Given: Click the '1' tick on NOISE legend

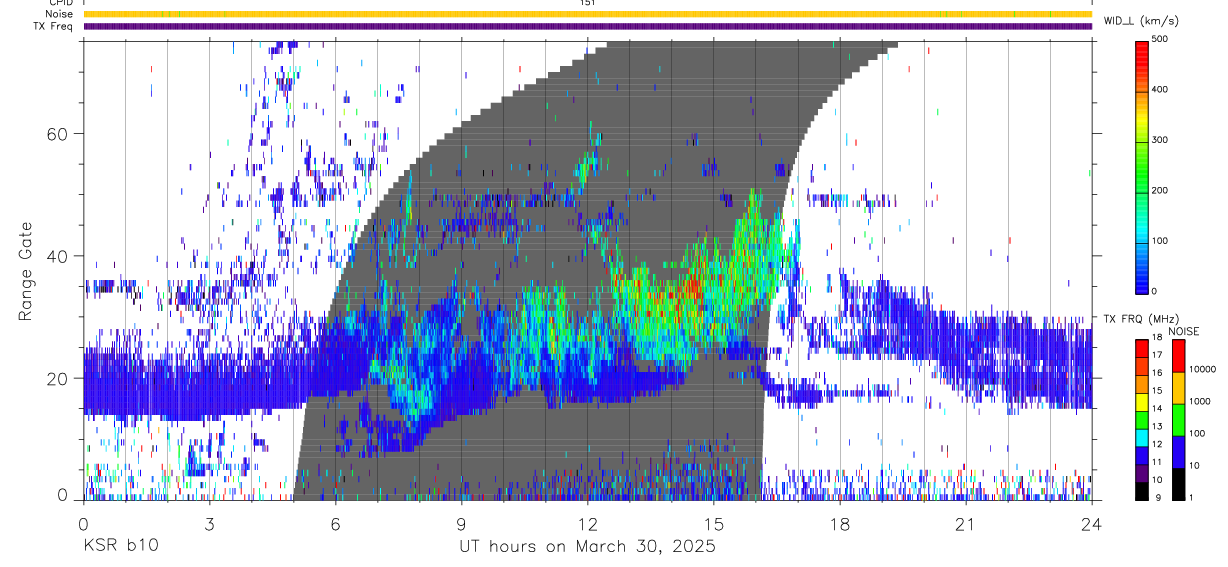Looking at the screenshot, I should click(1190, 497).
